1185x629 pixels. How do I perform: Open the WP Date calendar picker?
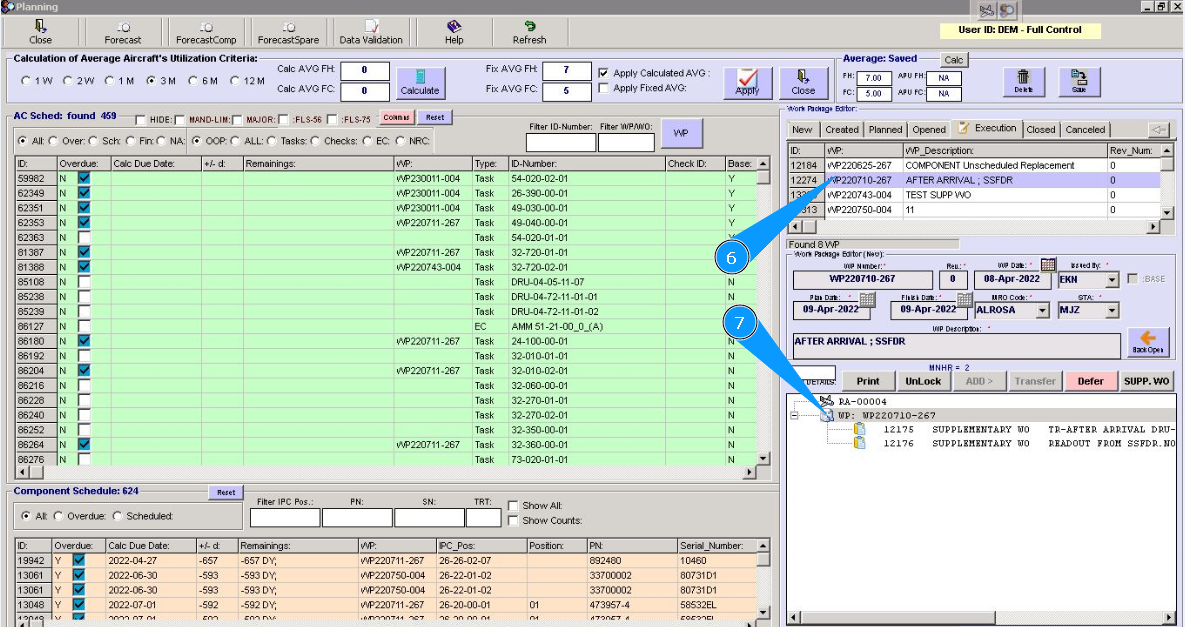(1048, 265)
